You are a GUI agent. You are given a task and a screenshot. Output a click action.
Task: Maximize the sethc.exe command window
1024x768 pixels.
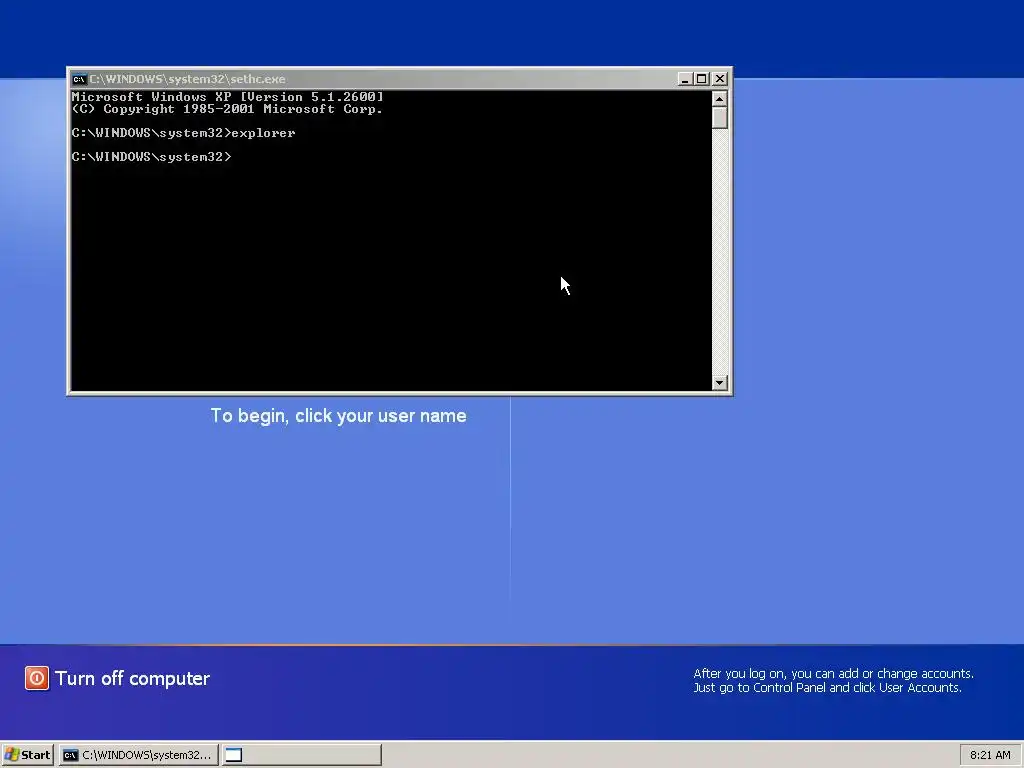click(x=701, y=79)
